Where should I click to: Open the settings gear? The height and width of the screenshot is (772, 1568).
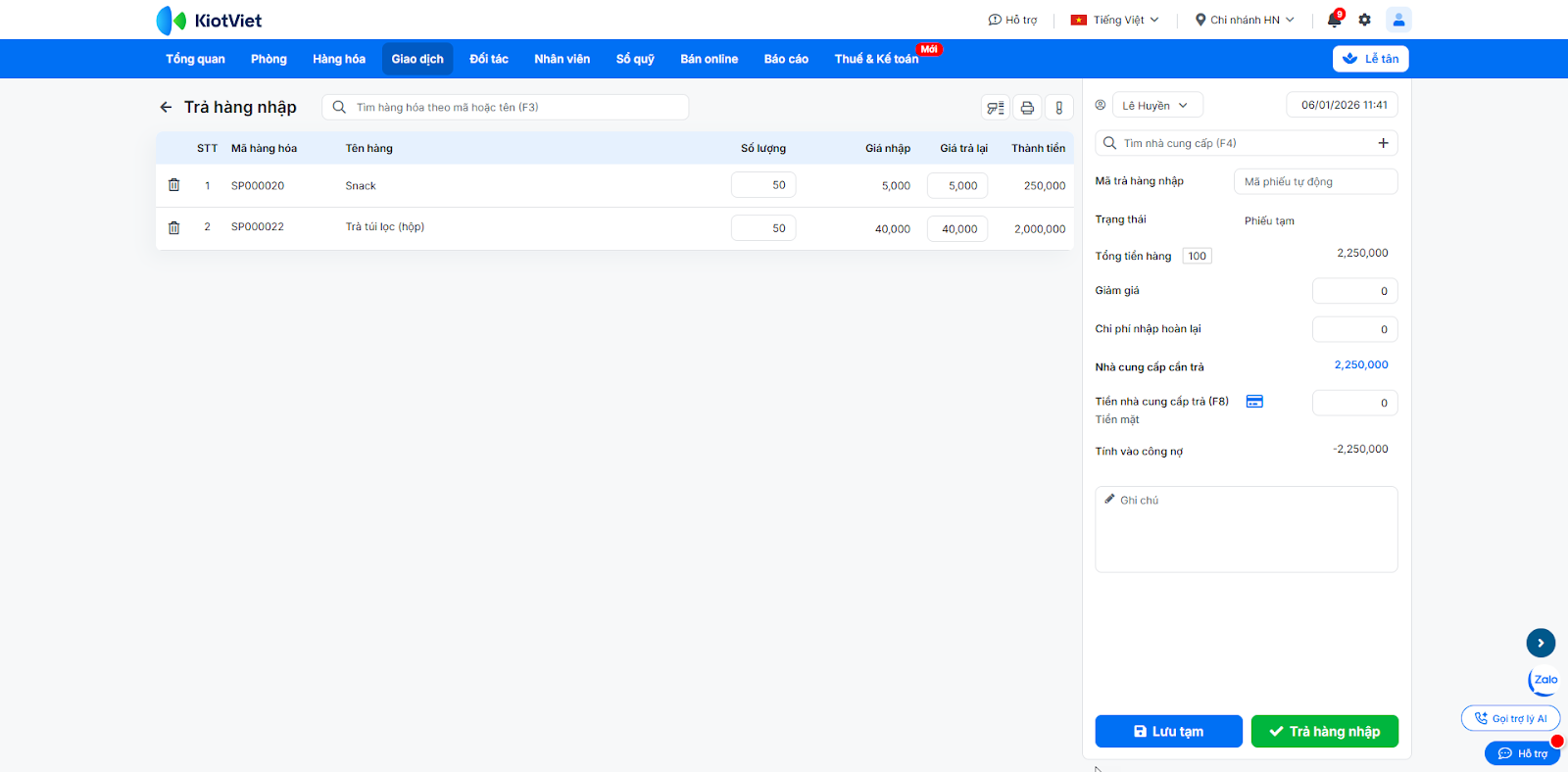point(1364,20)
